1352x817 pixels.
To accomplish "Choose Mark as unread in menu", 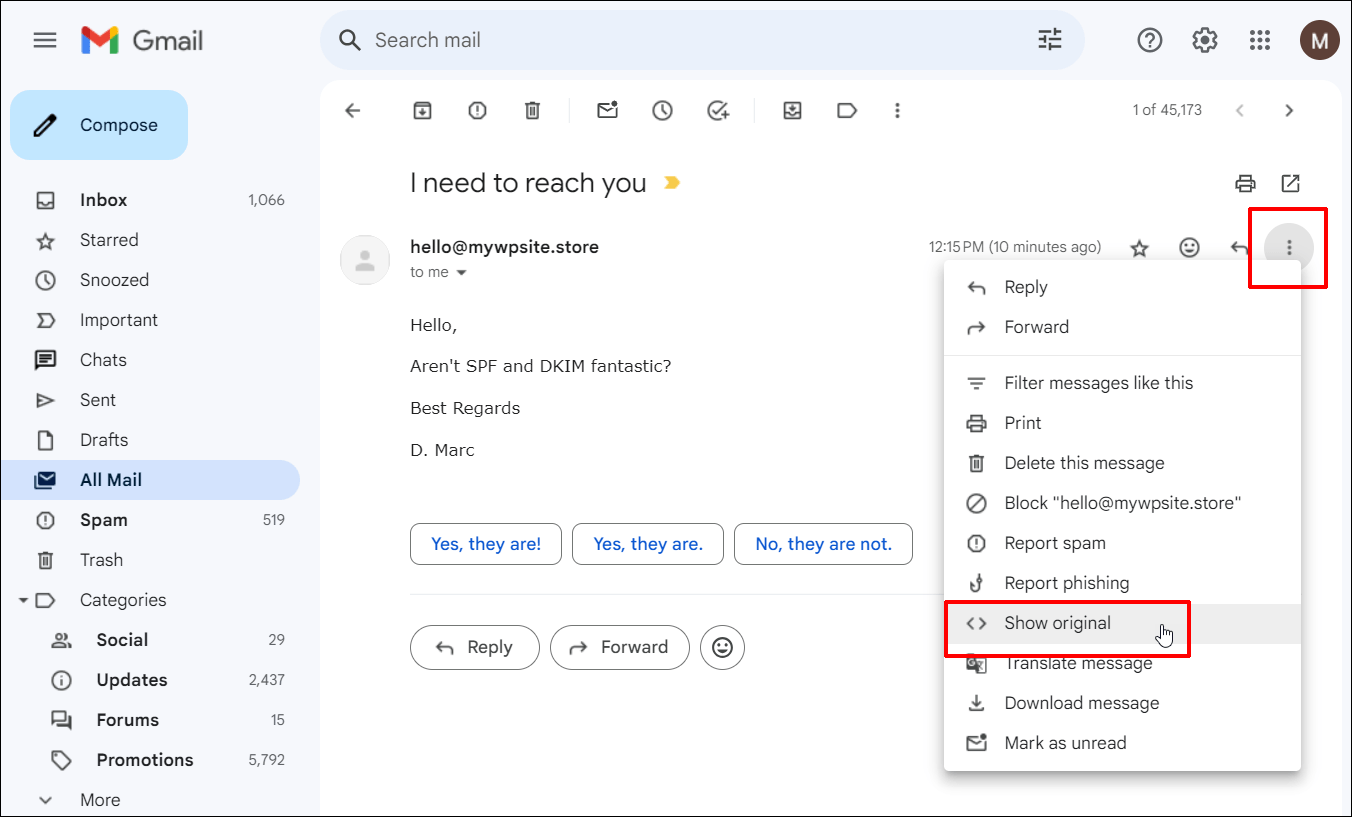I will (x=1122, y=743).
